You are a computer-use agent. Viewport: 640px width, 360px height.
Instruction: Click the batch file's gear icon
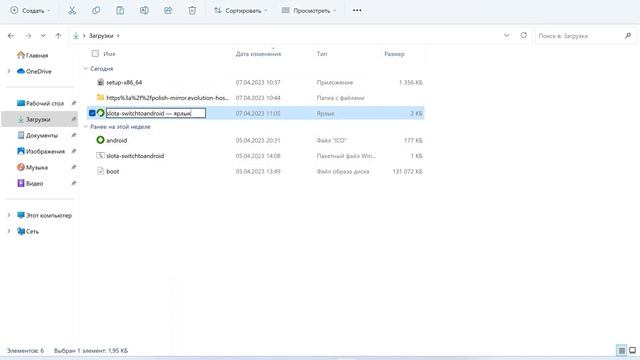pos(100,156)
